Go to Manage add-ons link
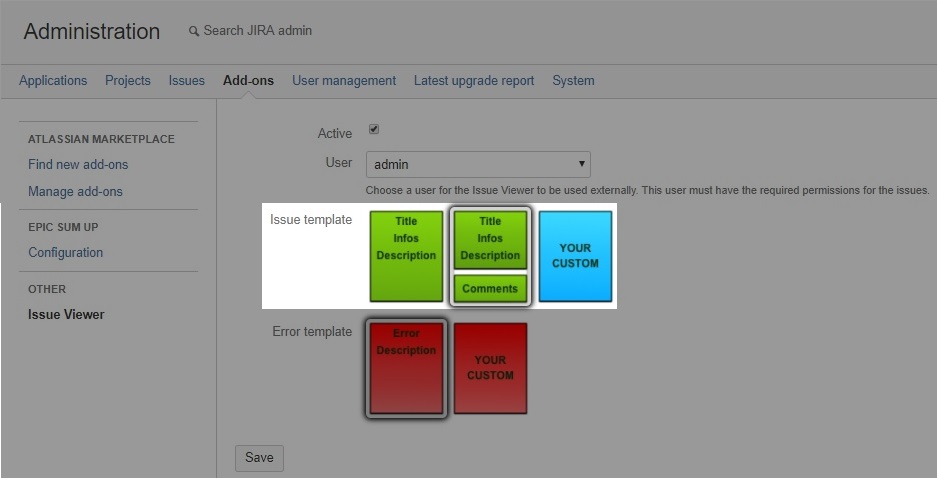 point(75,192)
